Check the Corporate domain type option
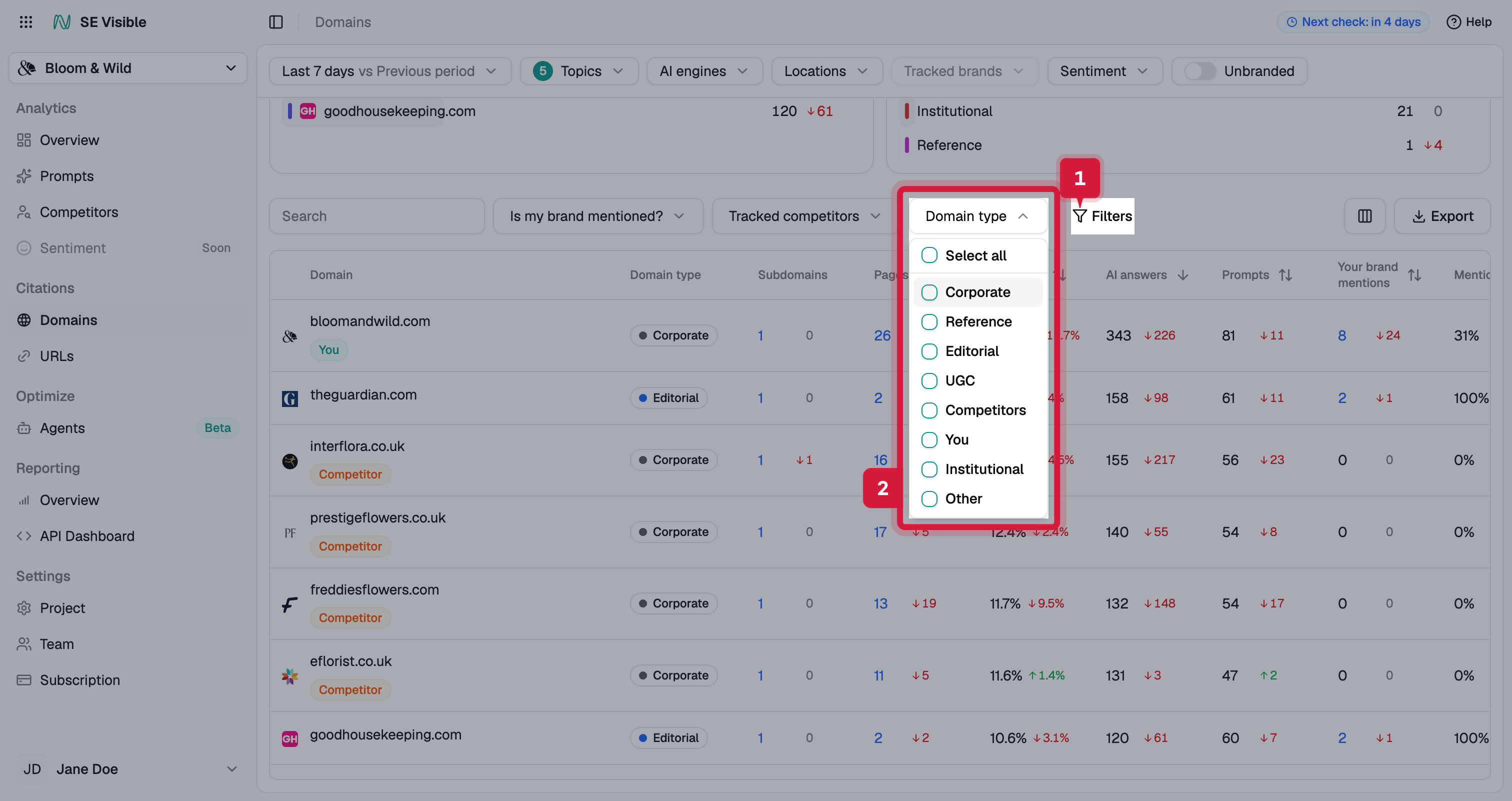Viewport: 1512px width, 801px height. click(929, 292)
